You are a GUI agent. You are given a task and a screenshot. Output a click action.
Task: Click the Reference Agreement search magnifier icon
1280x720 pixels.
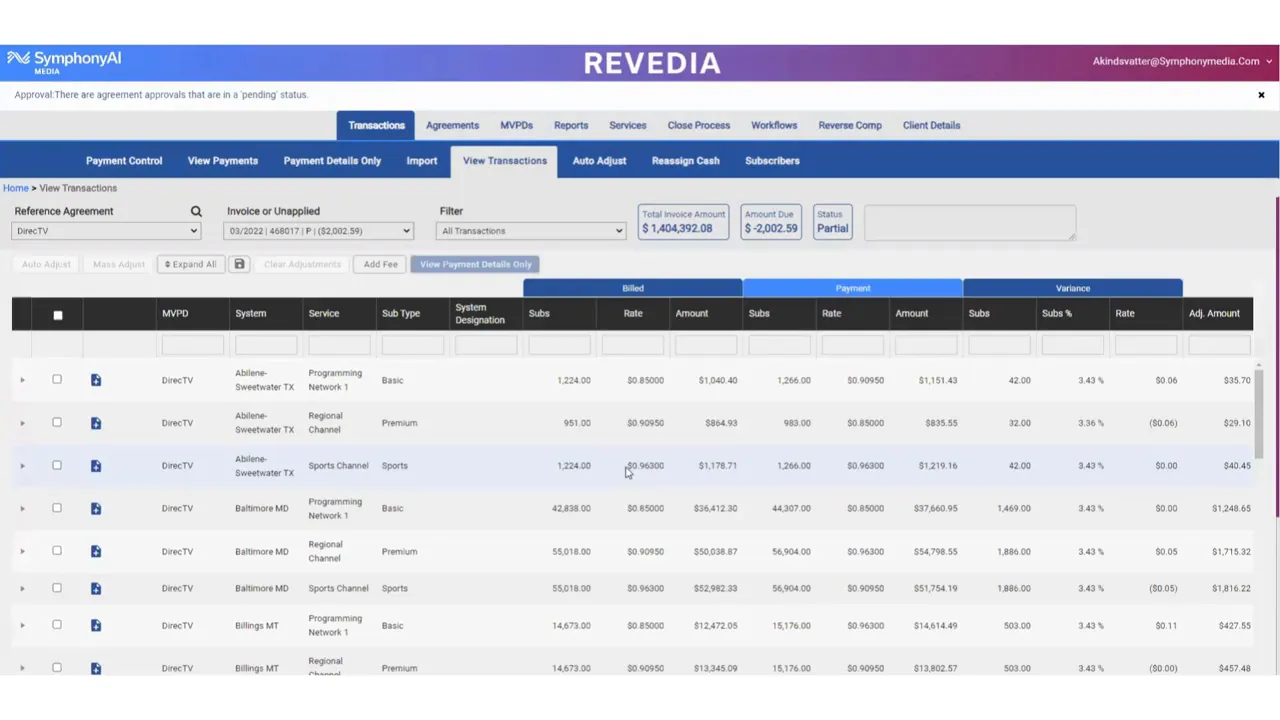coord(196,211)
